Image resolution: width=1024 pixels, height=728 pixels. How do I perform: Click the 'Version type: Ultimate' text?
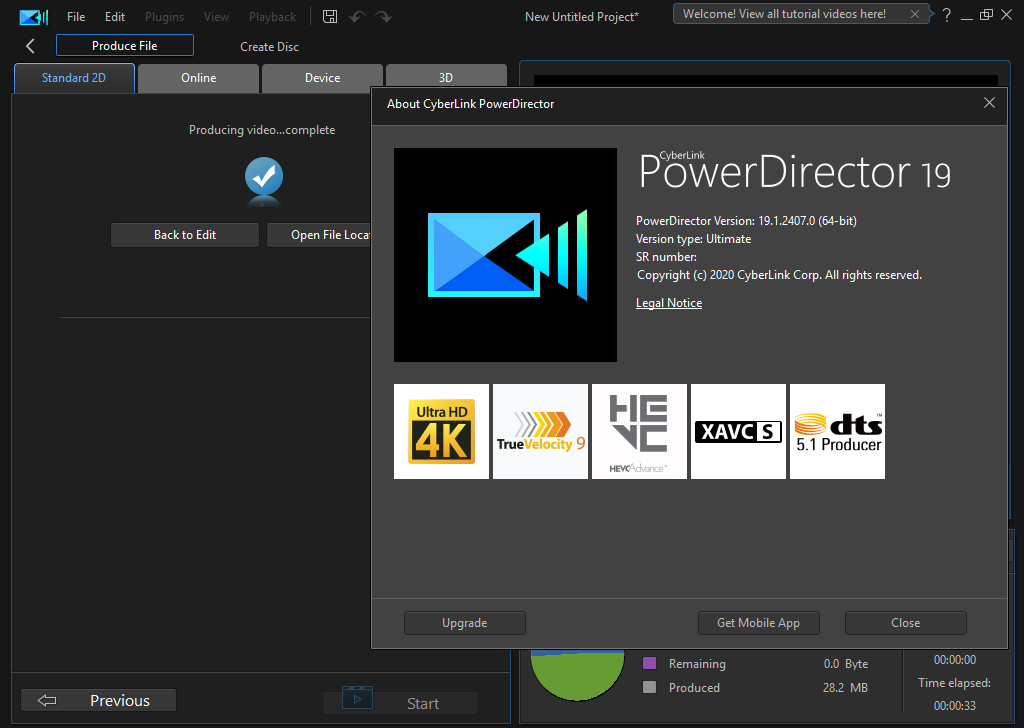tap(694, 239)
